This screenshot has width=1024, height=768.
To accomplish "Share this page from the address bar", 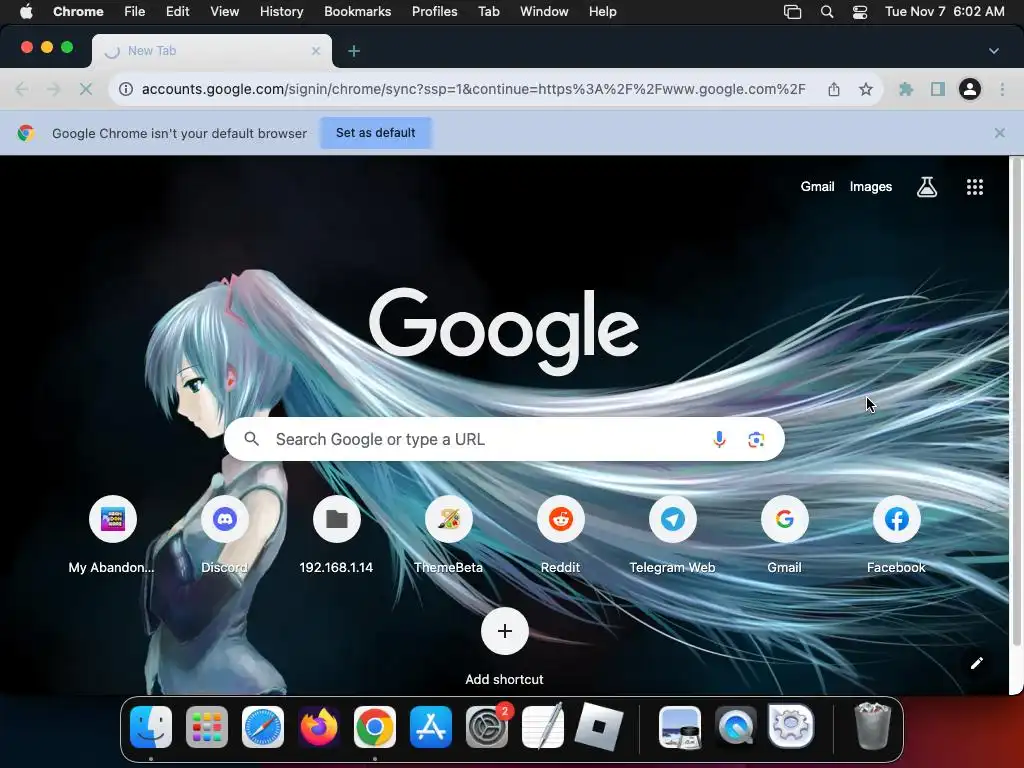I will 834,89.
